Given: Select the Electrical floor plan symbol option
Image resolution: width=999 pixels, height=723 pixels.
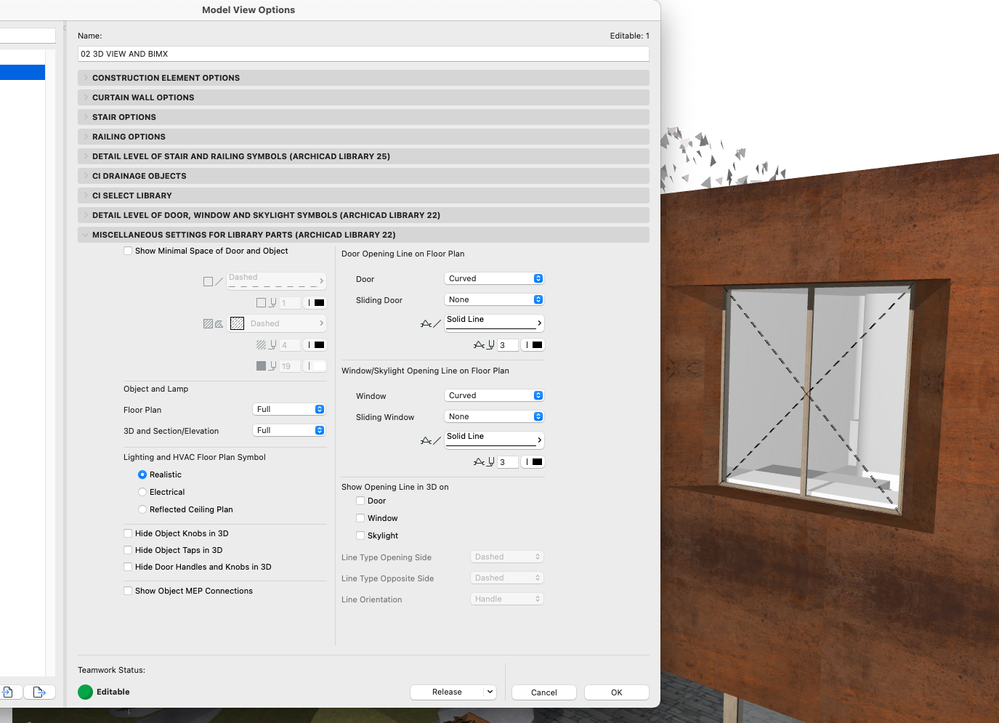Looking at the screenshot, I should click(x=142, y=492).
